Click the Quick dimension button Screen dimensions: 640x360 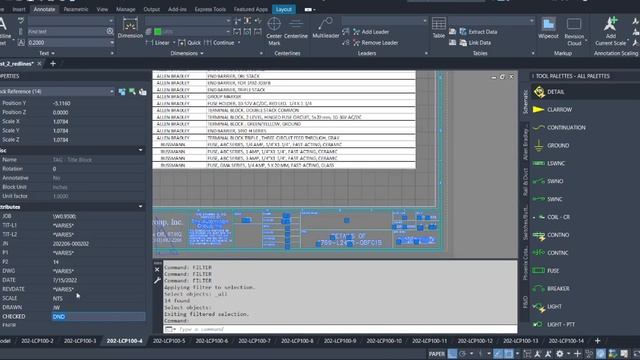click(x=190, y=42)
